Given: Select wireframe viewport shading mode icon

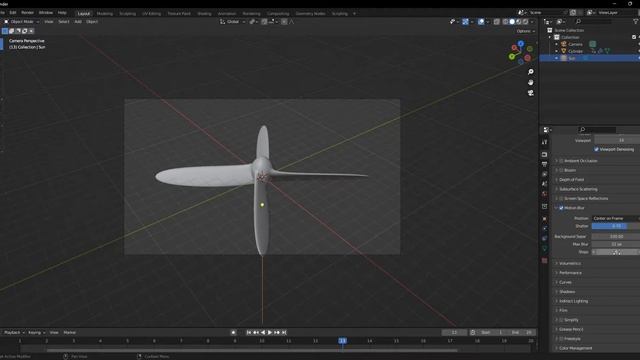Looking at the screenshot, I should 505,22.
